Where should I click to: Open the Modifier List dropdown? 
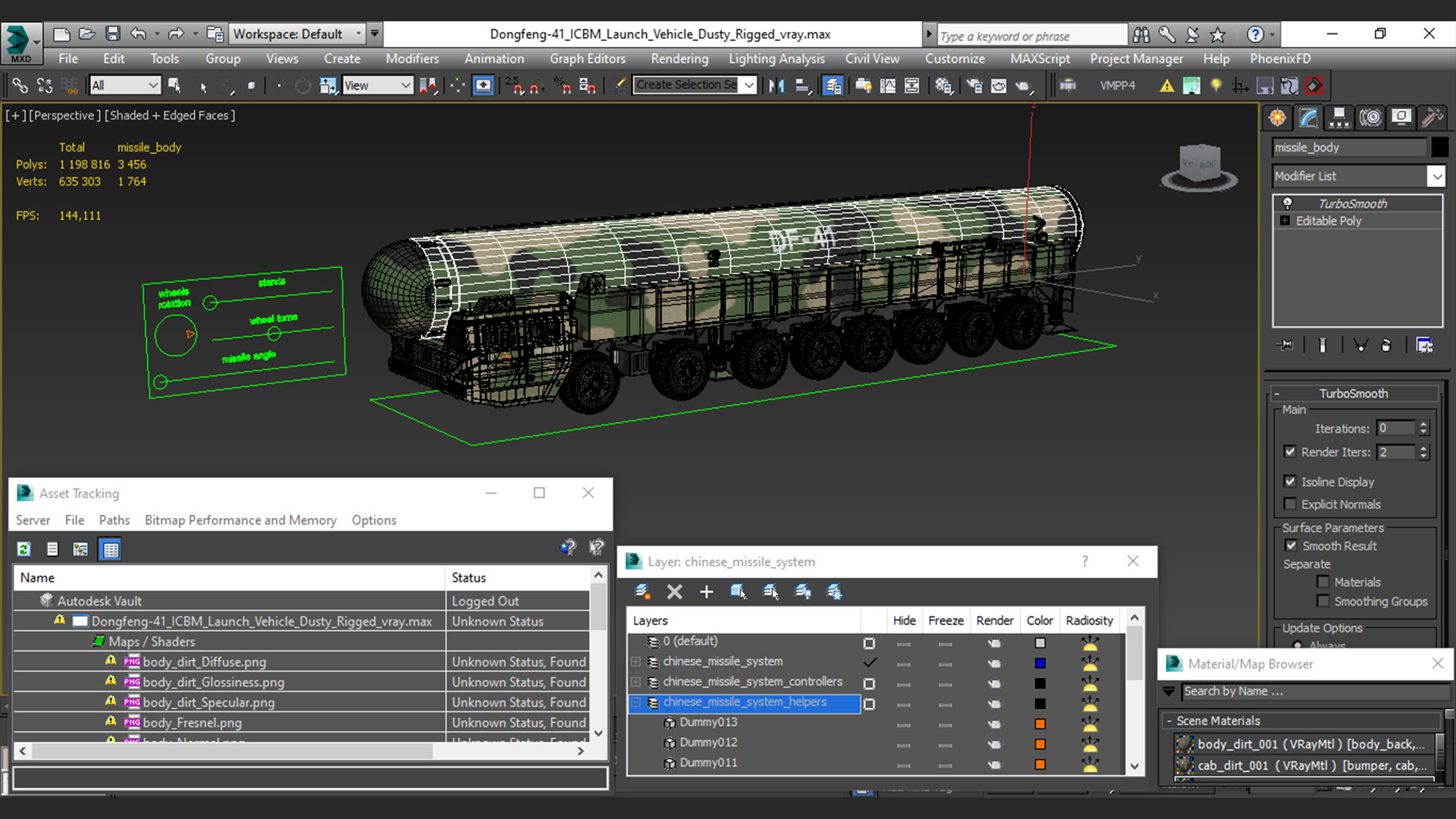tap(1436, 176)
